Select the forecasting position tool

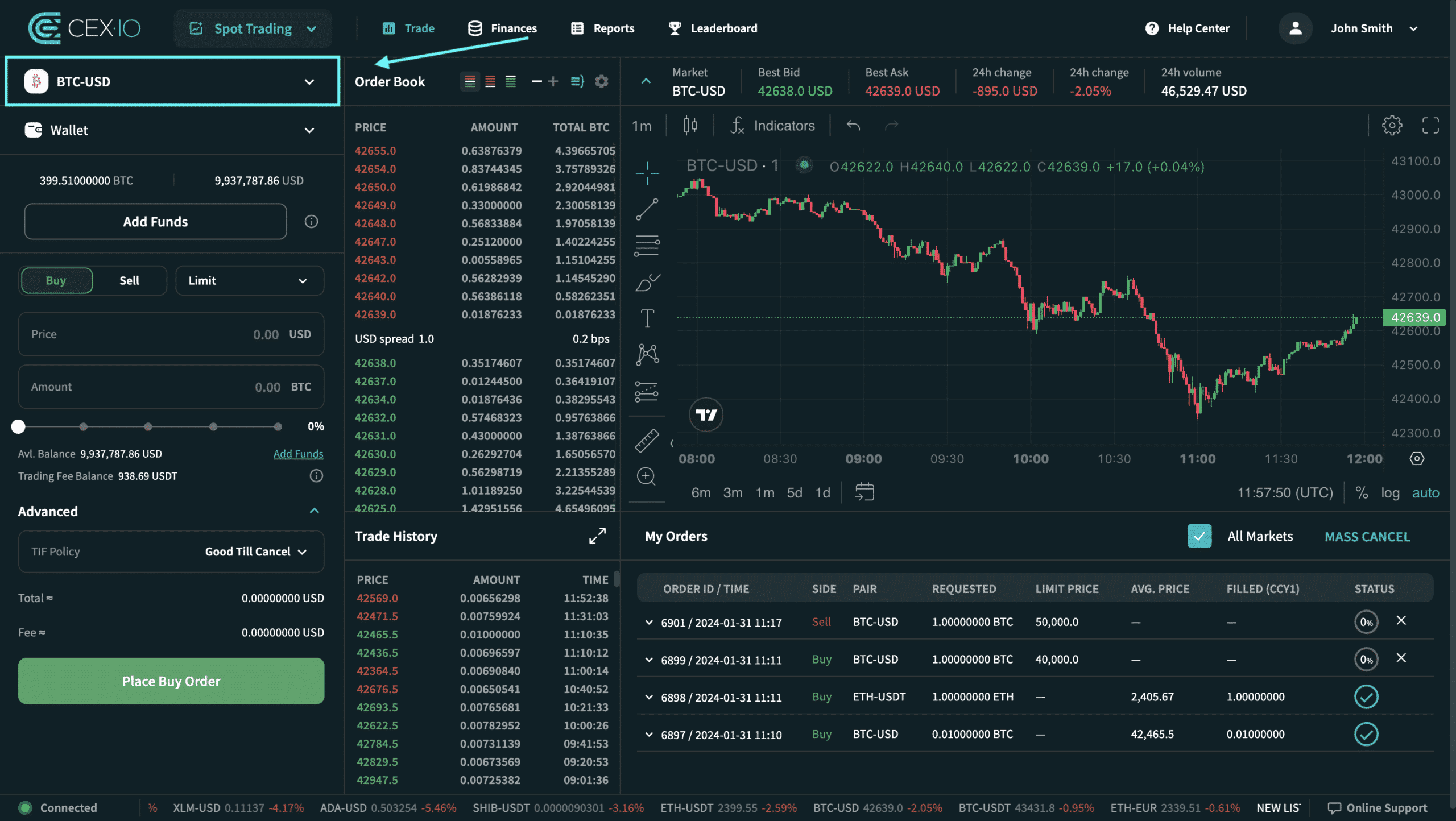point(647,392)
